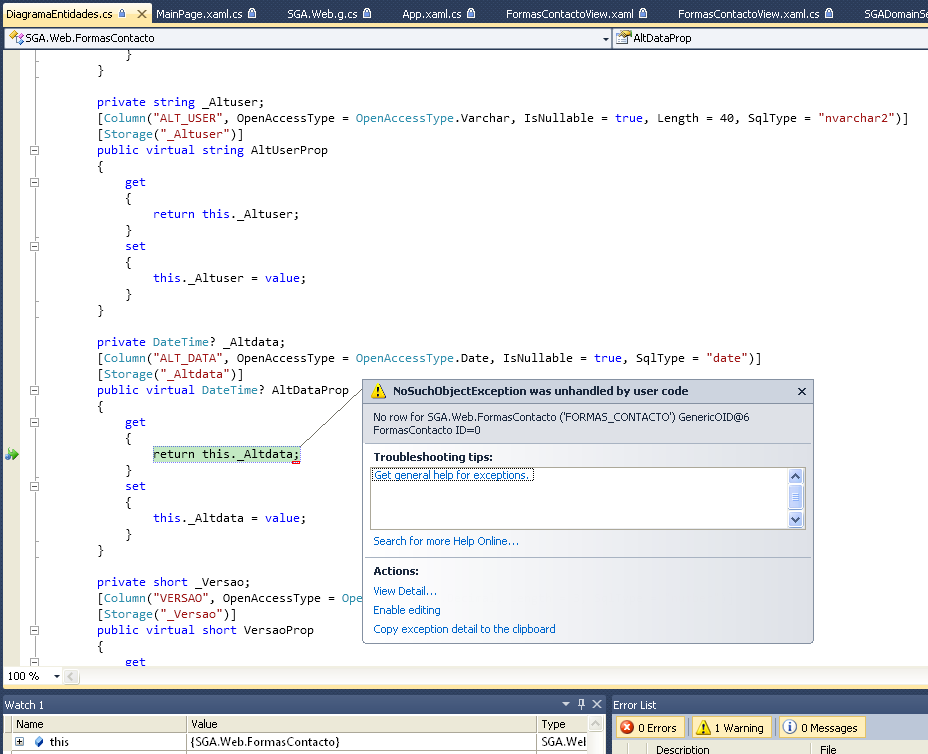This screenshot has width=928, height=754.
Task: Close the Watch 1 panel
Action: [597, 705]
